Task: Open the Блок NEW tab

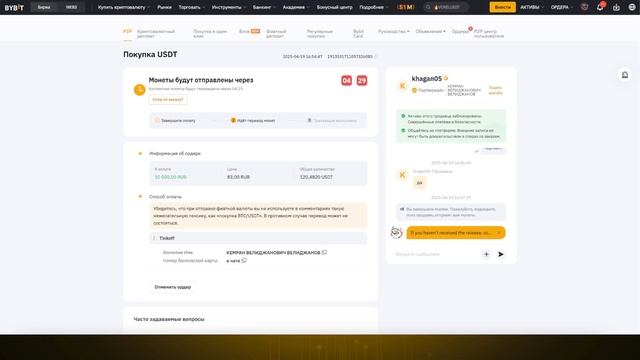Action: [249, 31]
